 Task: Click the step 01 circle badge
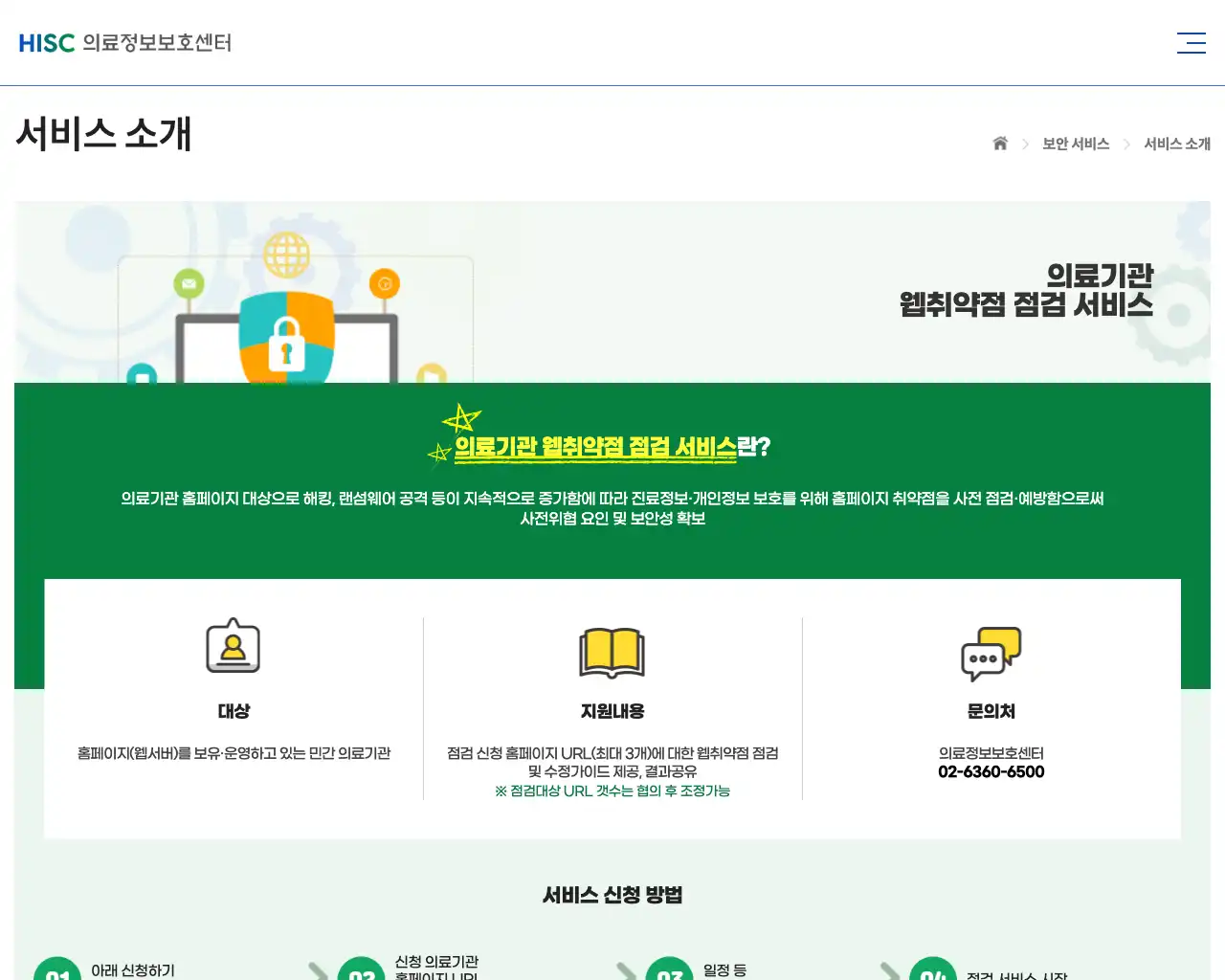pyautogui.click(x=57, y=971)
